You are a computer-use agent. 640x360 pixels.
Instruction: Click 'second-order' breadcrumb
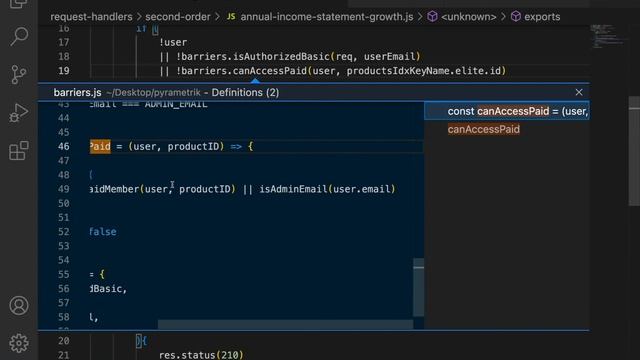pyautogui.click(x=178, y=17)
